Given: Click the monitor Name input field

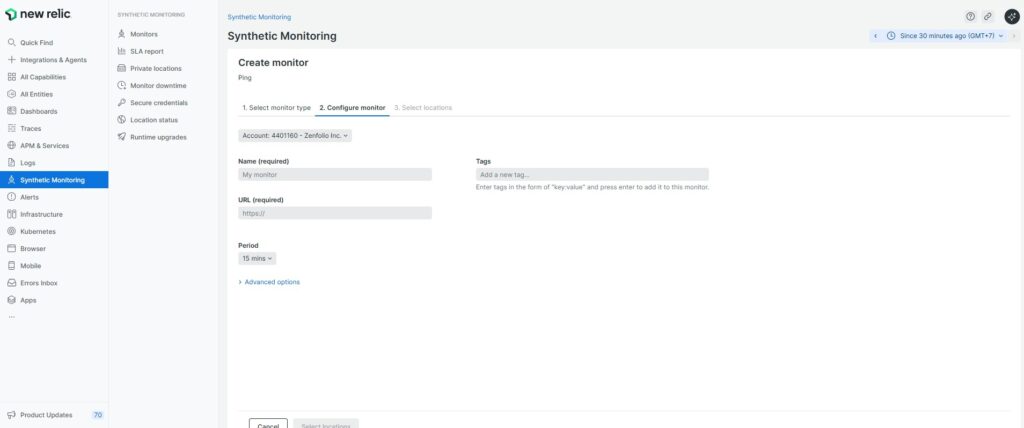Looking at the screenshot, I should [335, 174].
